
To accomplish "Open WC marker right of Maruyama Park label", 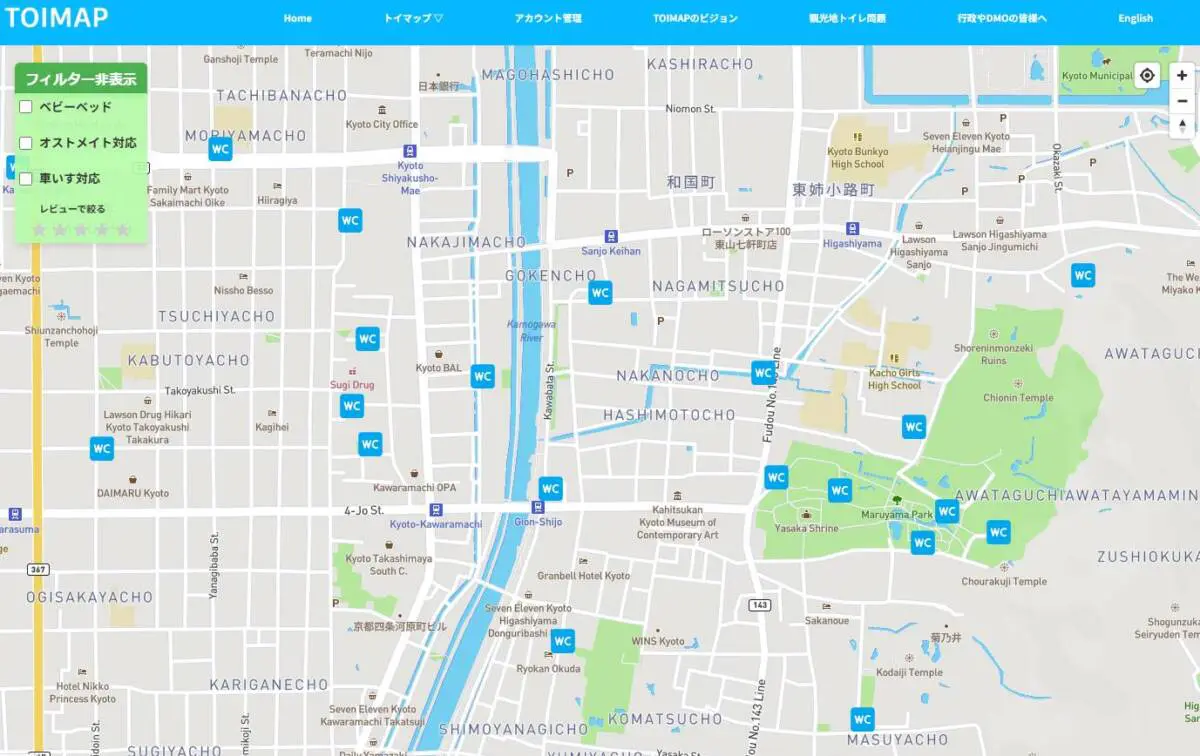I will [947, 511].
